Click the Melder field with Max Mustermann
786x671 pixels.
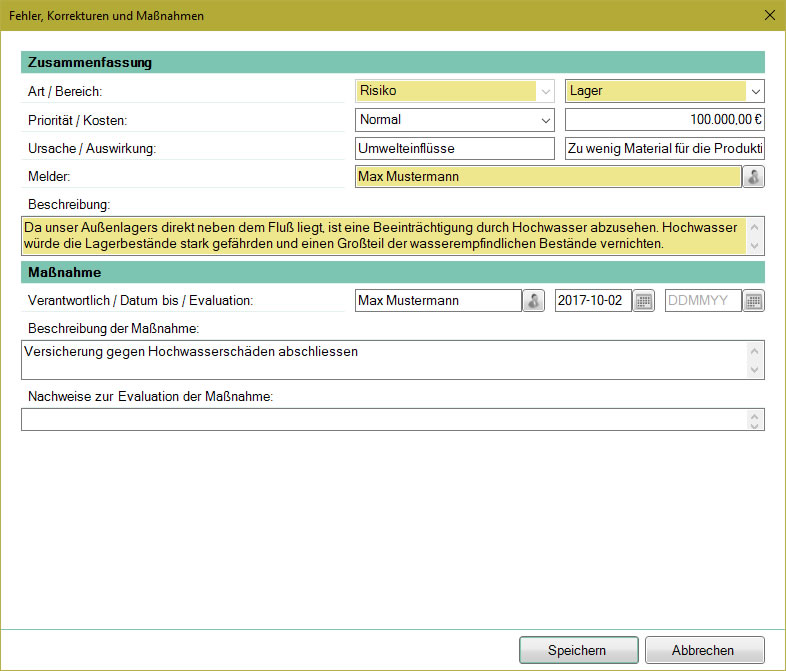click(x=547, y=177)
